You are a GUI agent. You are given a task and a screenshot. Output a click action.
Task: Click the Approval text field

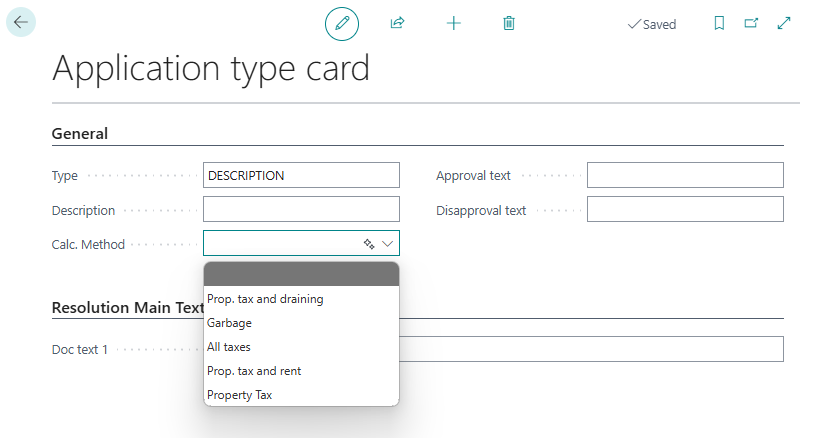click(685, 175)
